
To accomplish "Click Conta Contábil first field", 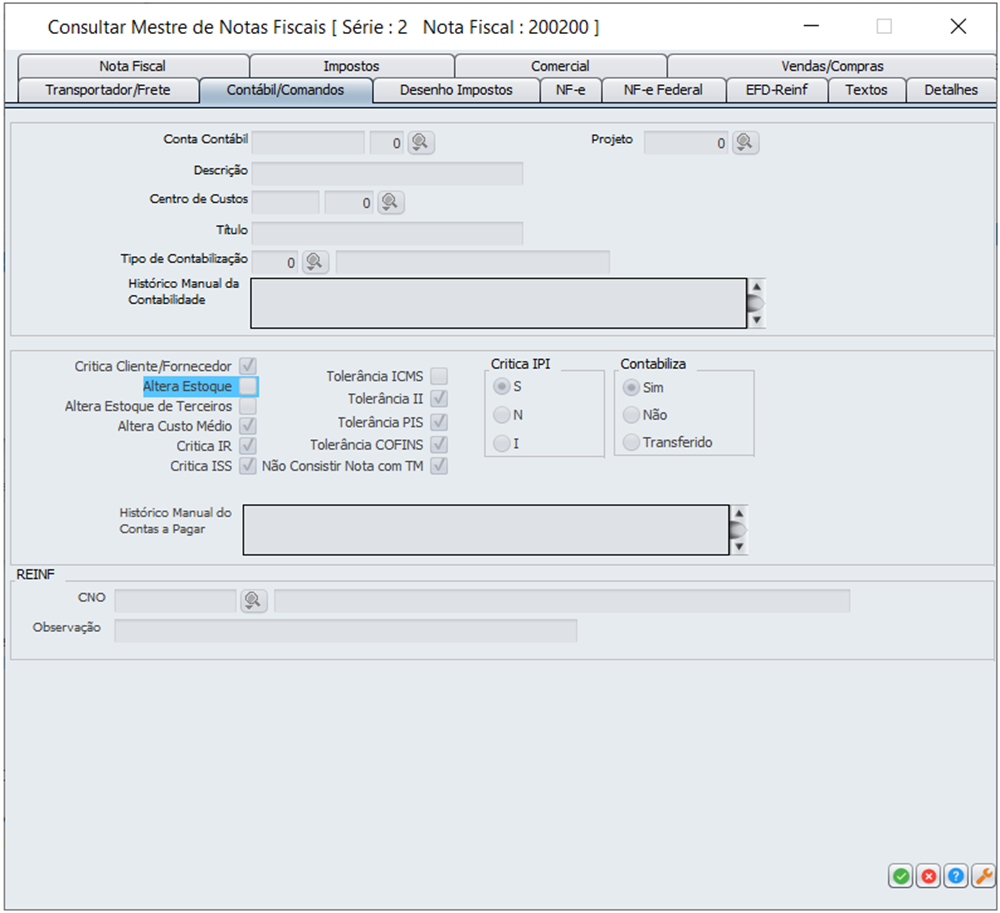I will coord(308,143).
